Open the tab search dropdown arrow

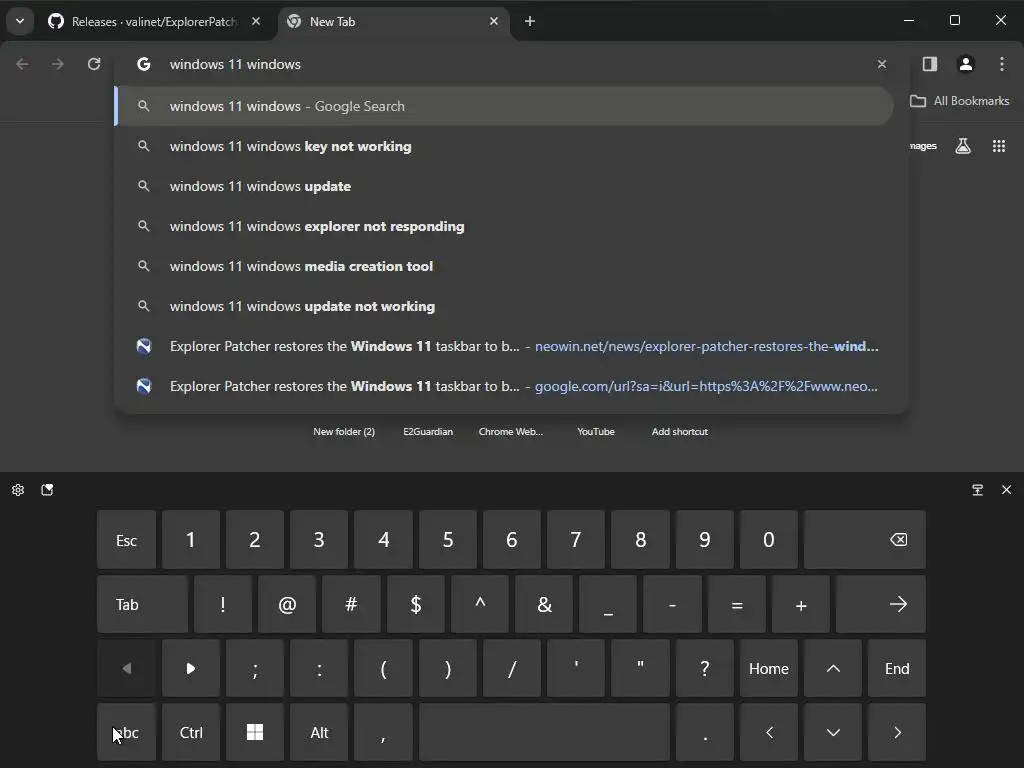[x=19, y=21]
